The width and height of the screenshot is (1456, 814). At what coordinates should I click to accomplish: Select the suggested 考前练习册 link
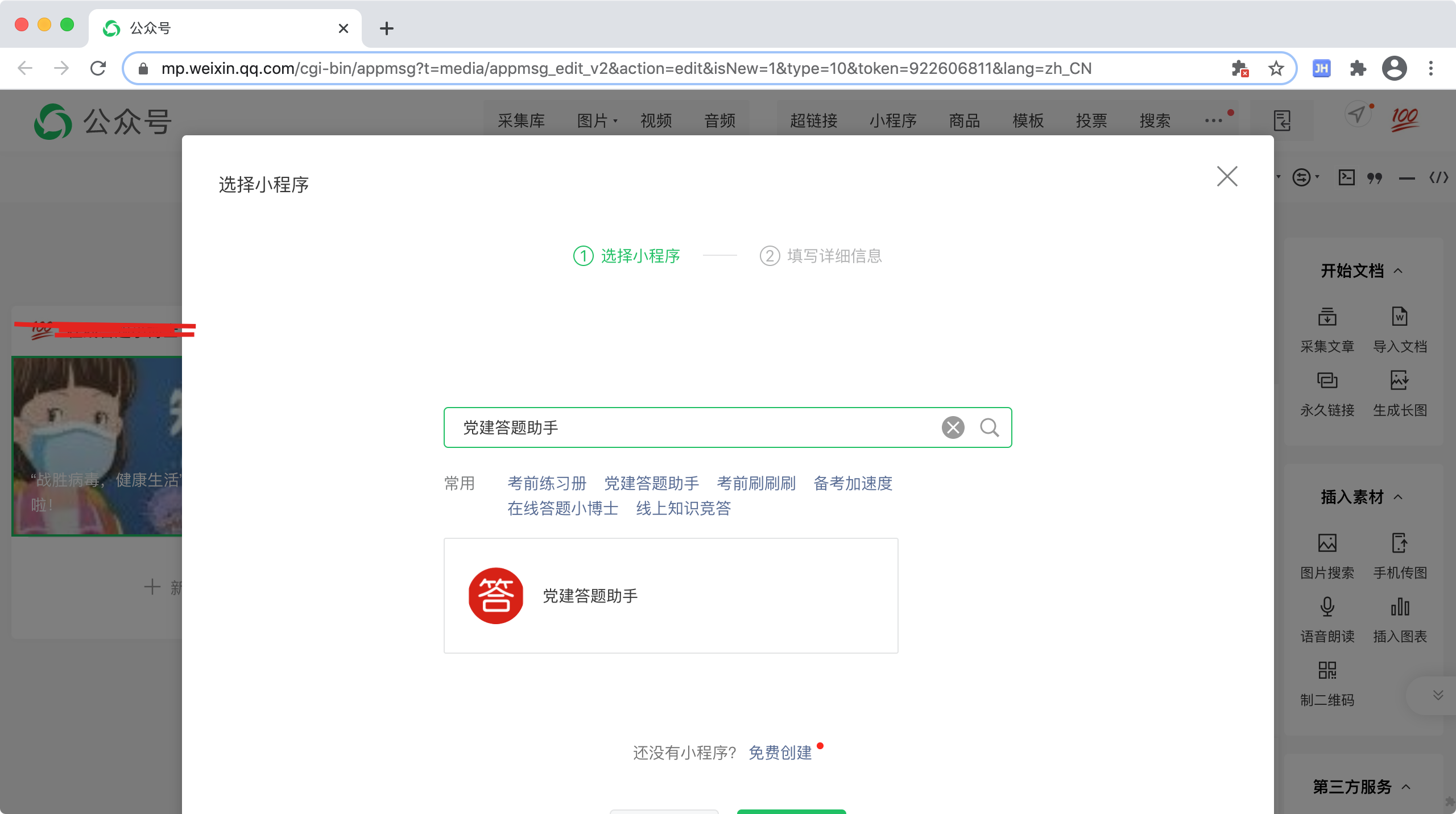547,483
